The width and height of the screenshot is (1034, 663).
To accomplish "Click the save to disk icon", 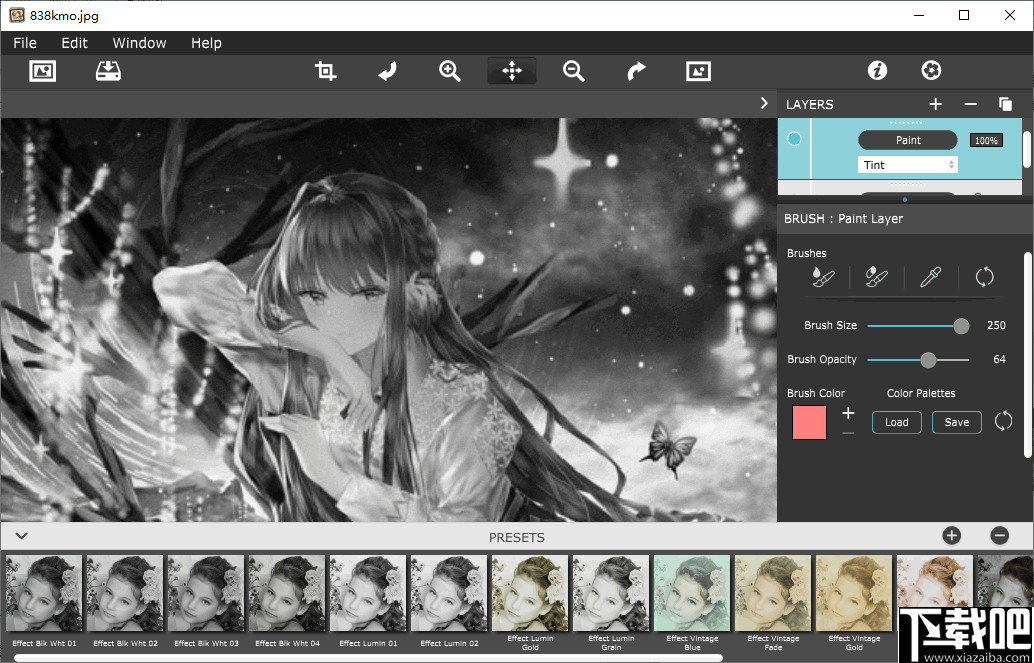I will click(x=108, y=71).
